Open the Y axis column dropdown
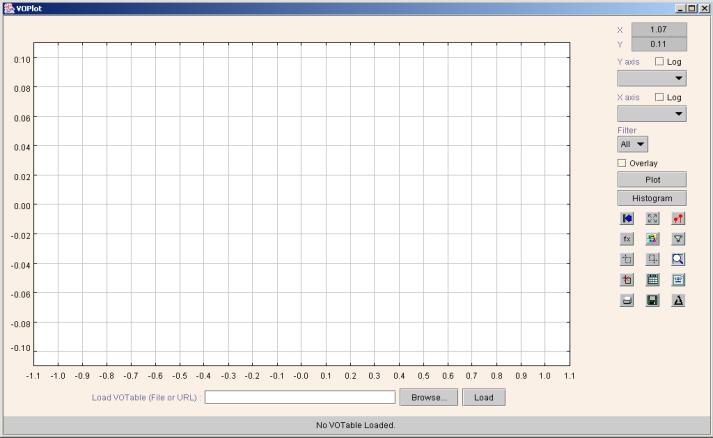713x438 pixels. [652, 78]
